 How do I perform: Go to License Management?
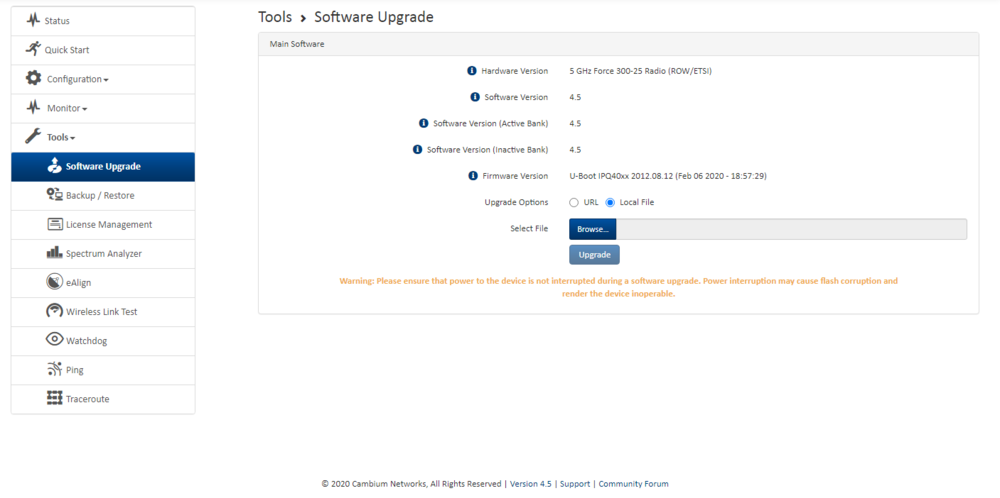pos(103,224)
